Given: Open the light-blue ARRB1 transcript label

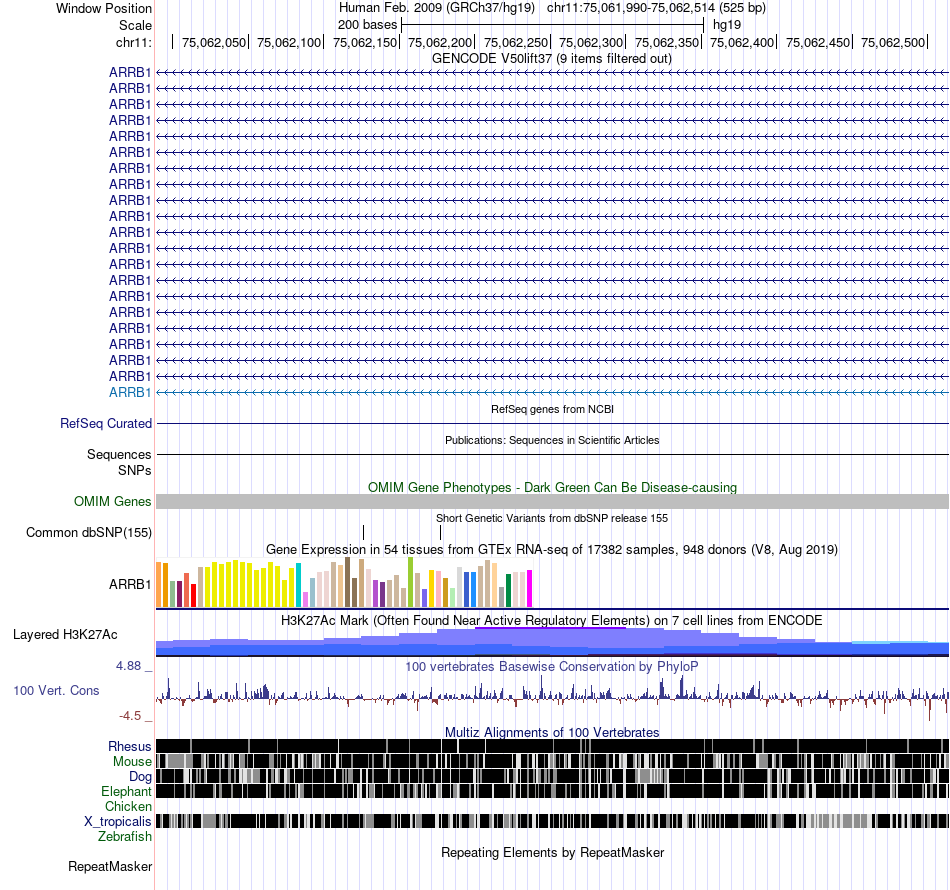Looking at the screenshot, I should click(x=130, y=393).
